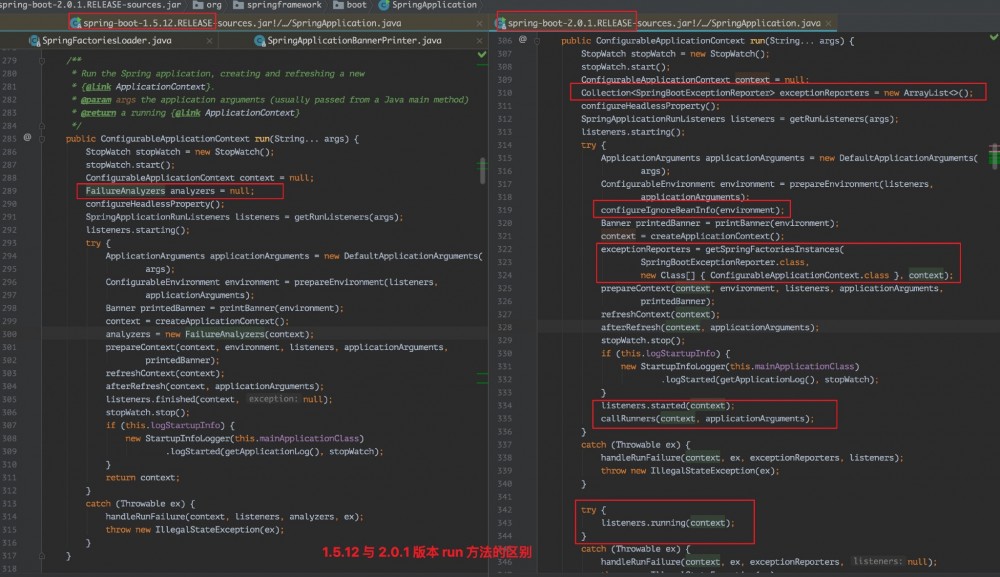Viewport: 1000px width, 577px height.
Task: Click the class icon on SpringApplicationBannerPrinter.java tab
Action: pyautogui.click(x=259, y=41)
